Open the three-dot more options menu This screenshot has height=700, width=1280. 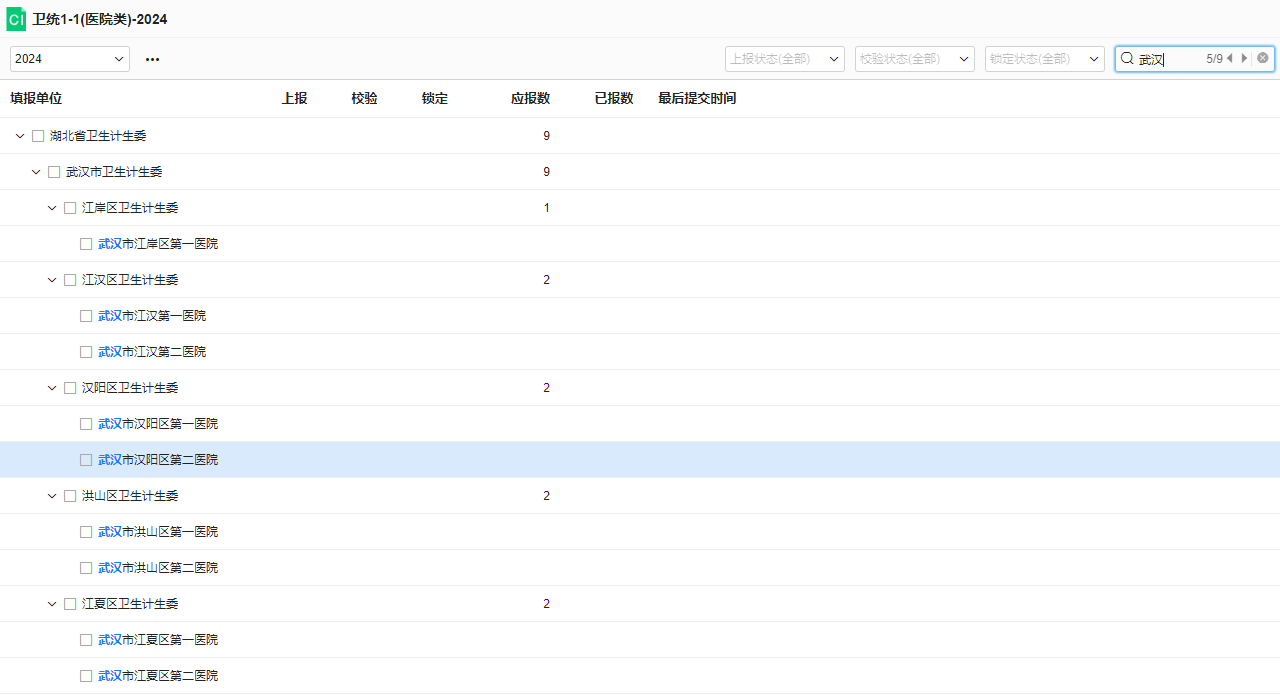click(x=152, y=59)
